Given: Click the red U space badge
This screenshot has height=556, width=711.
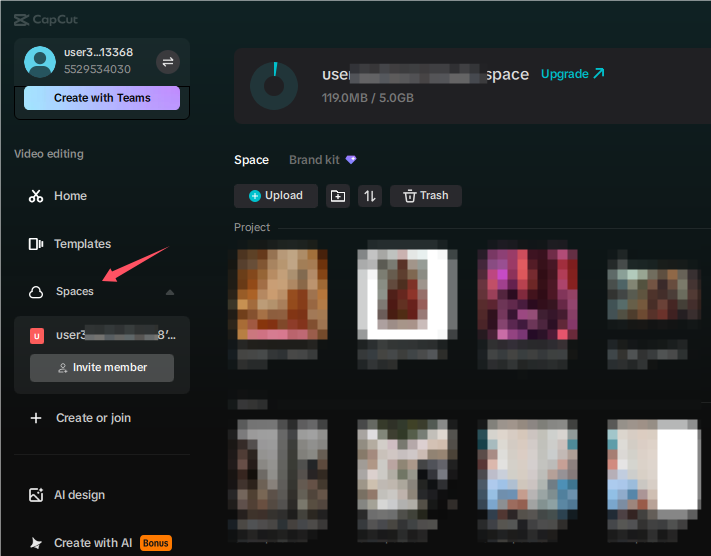Looking at the screenshot, I should pos(37,336).
